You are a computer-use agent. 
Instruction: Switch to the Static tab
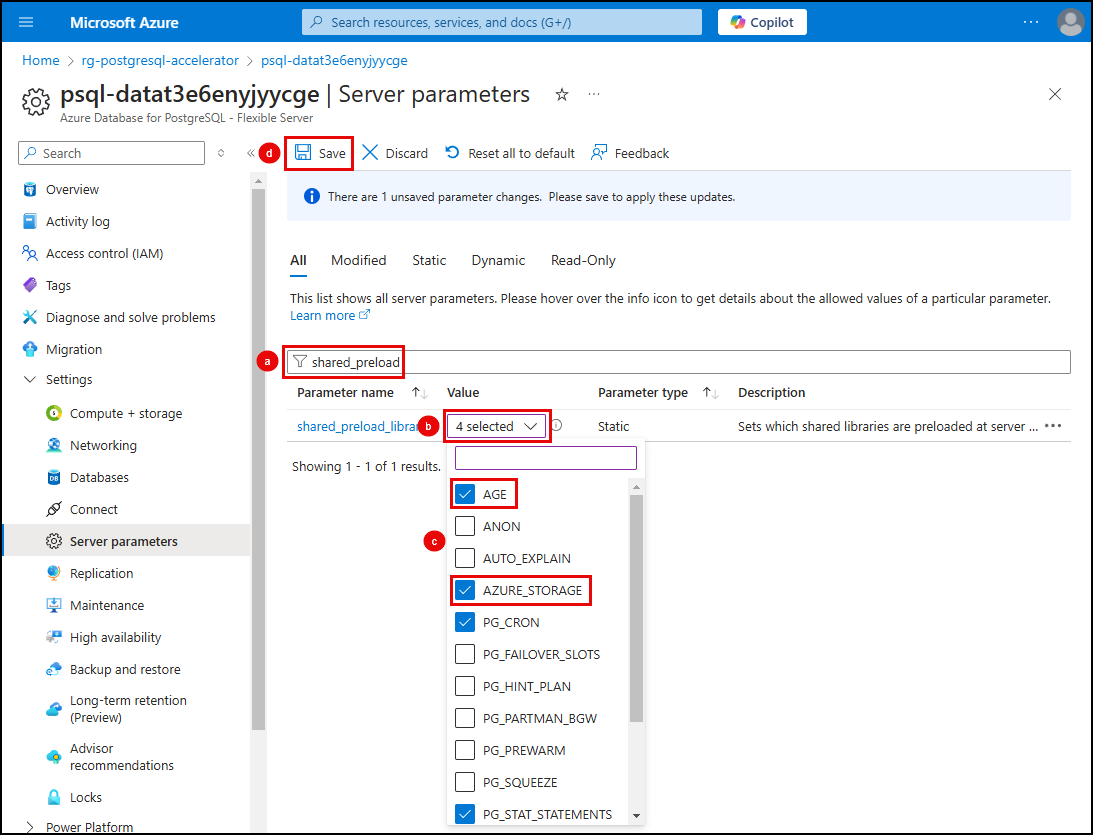click(429, 260)
